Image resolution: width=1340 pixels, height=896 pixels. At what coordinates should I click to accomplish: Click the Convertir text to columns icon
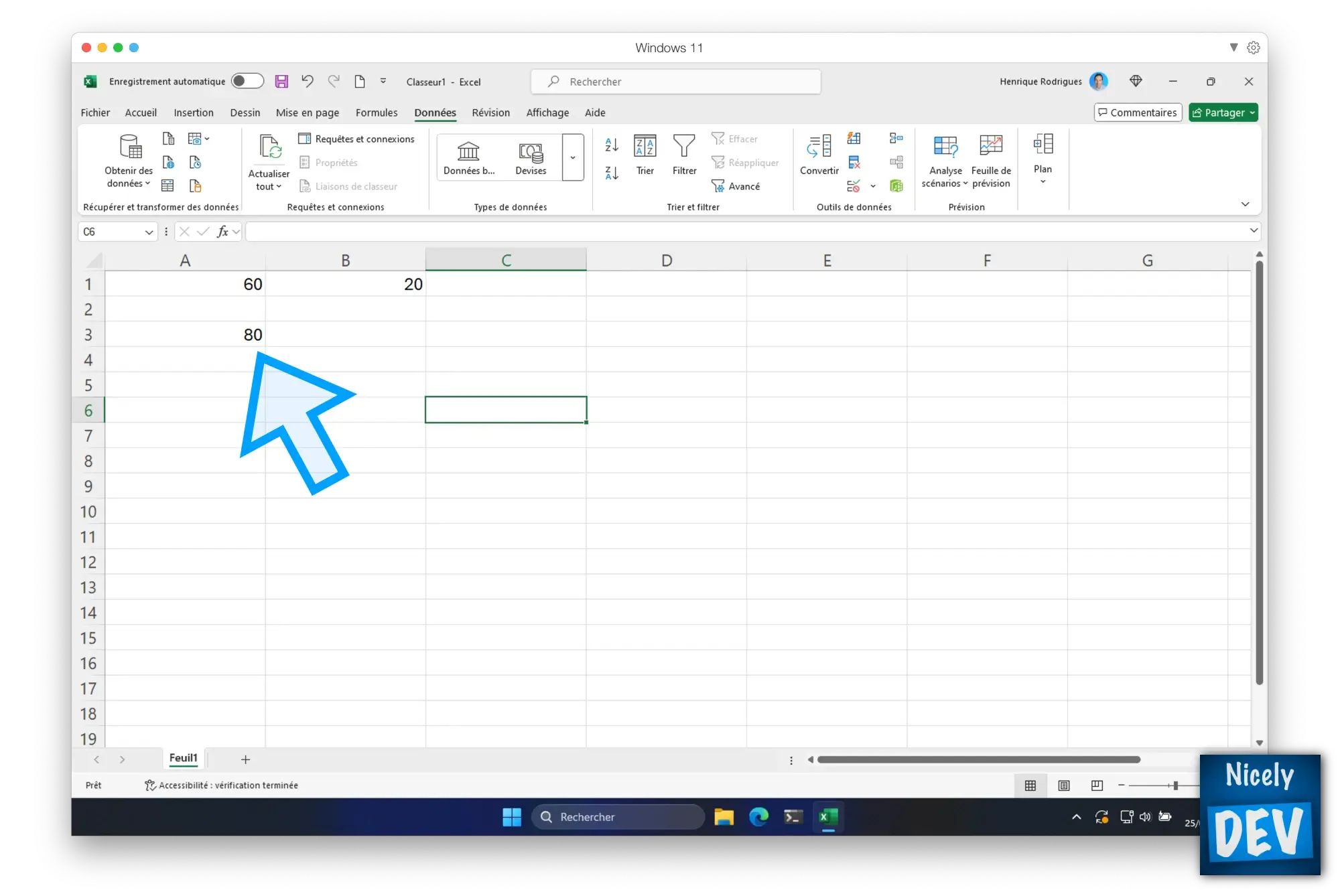point(819,155)
